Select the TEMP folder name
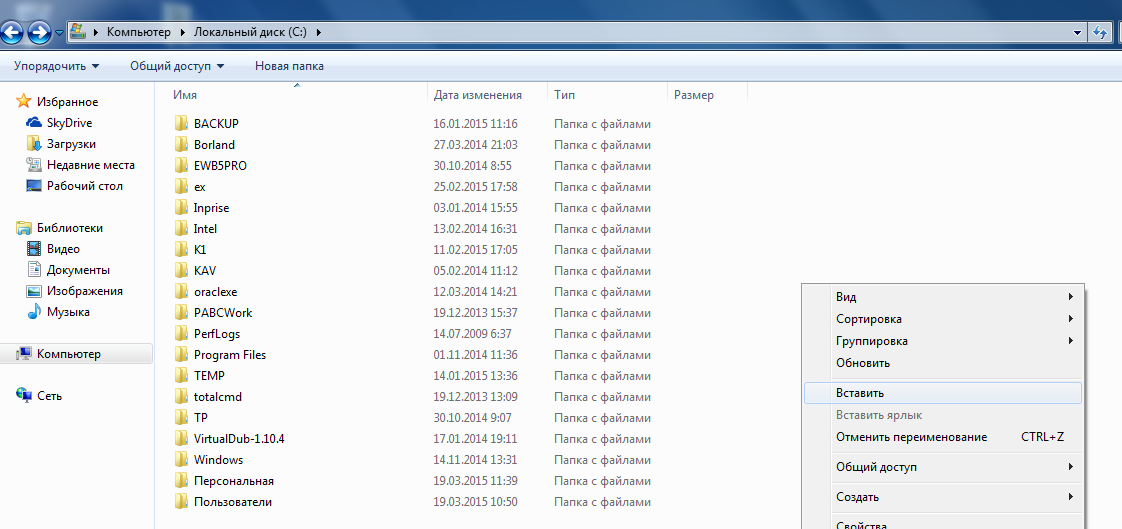The height and width of the screenshot is (529, 1122). pyautogui.click(x=210, y=376)
